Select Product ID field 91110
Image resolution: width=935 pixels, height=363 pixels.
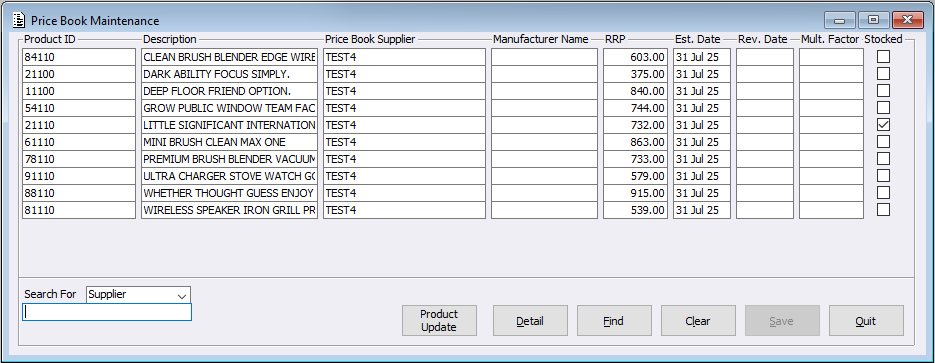[79, 176]
